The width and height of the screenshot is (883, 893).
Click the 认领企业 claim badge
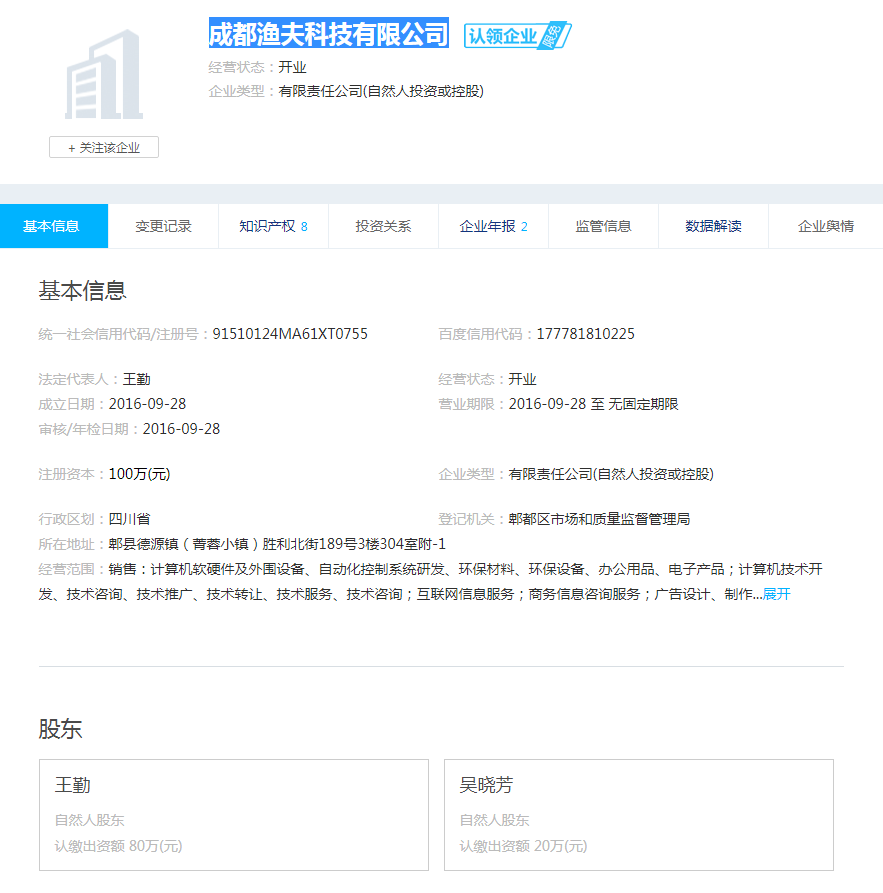516,36
